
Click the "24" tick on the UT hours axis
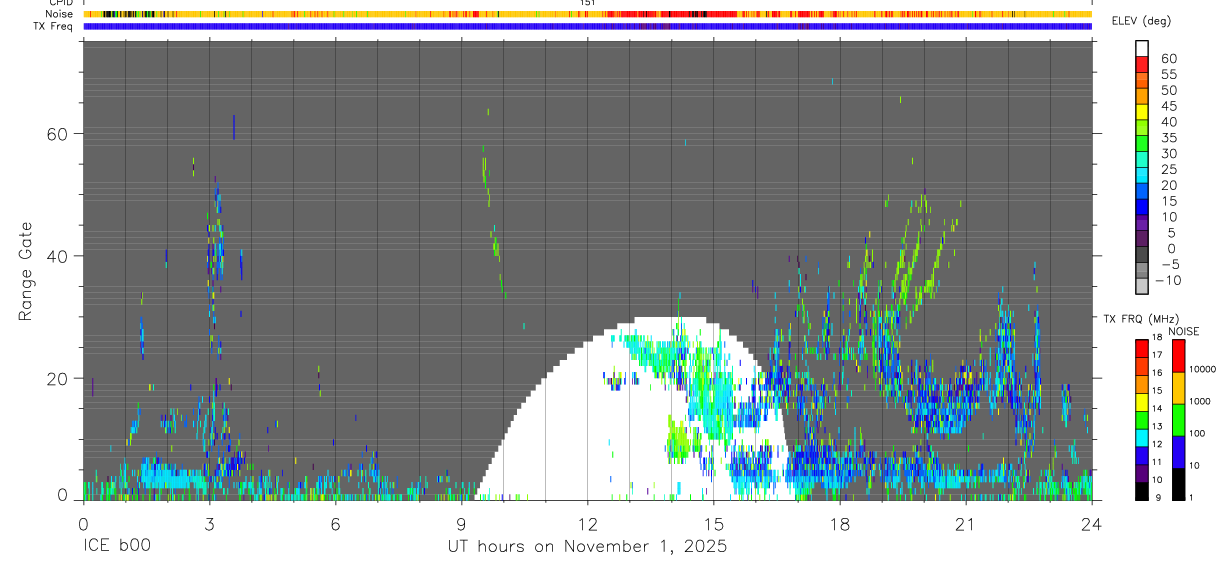[1091, 524]
